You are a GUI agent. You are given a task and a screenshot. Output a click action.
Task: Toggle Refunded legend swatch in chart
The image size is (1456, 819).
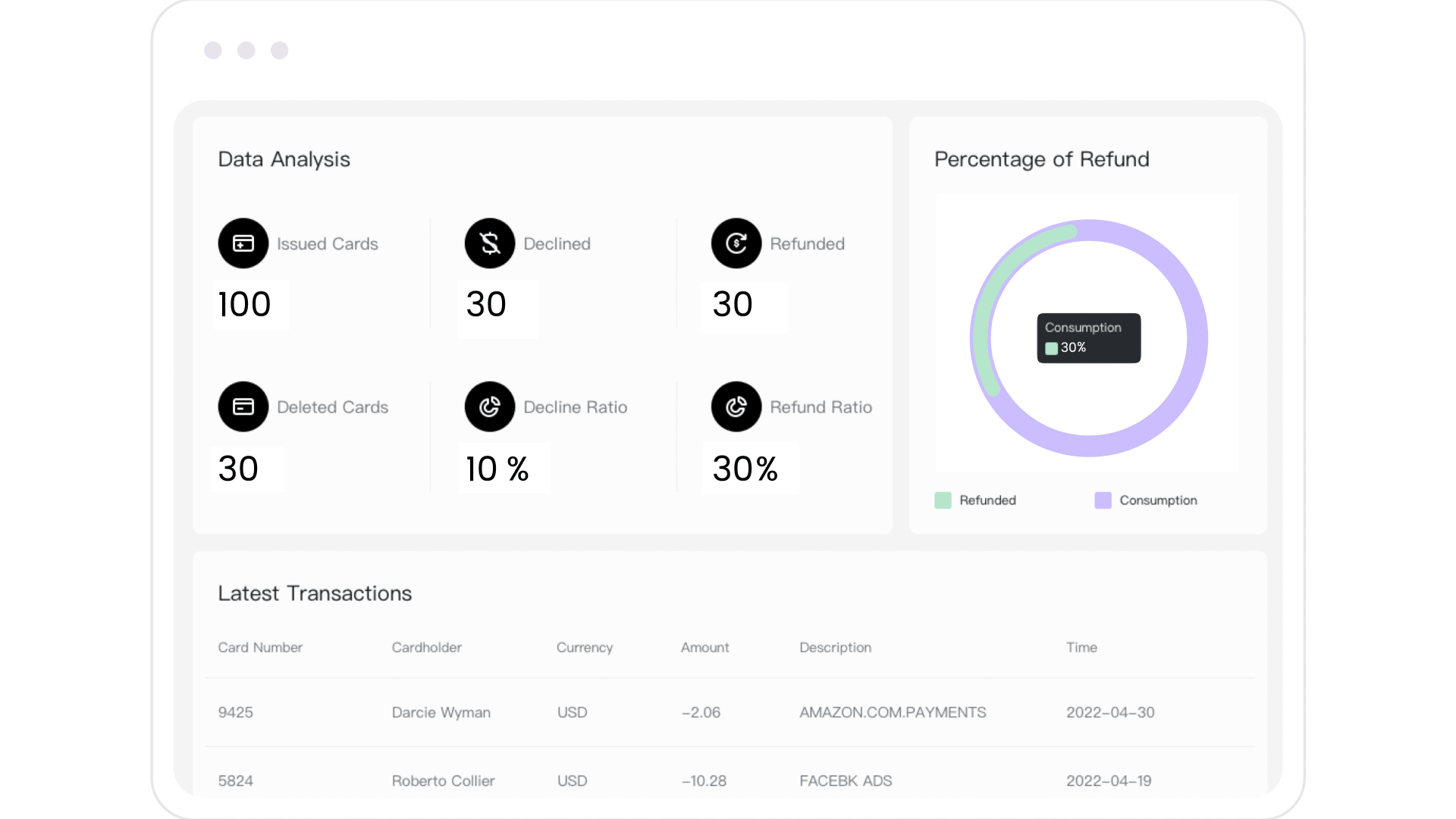943,500
